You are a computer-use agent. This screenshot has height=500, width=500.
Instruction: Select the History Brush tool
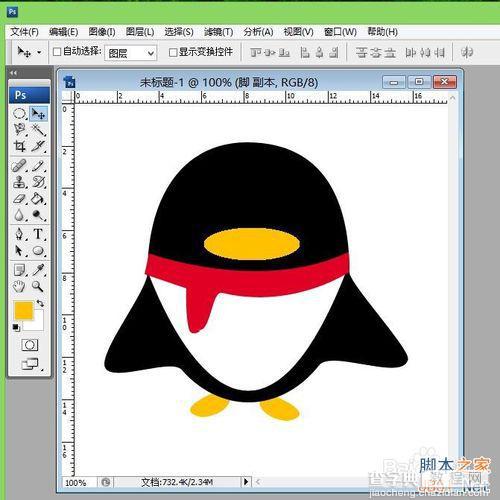[x=38, y=182]
